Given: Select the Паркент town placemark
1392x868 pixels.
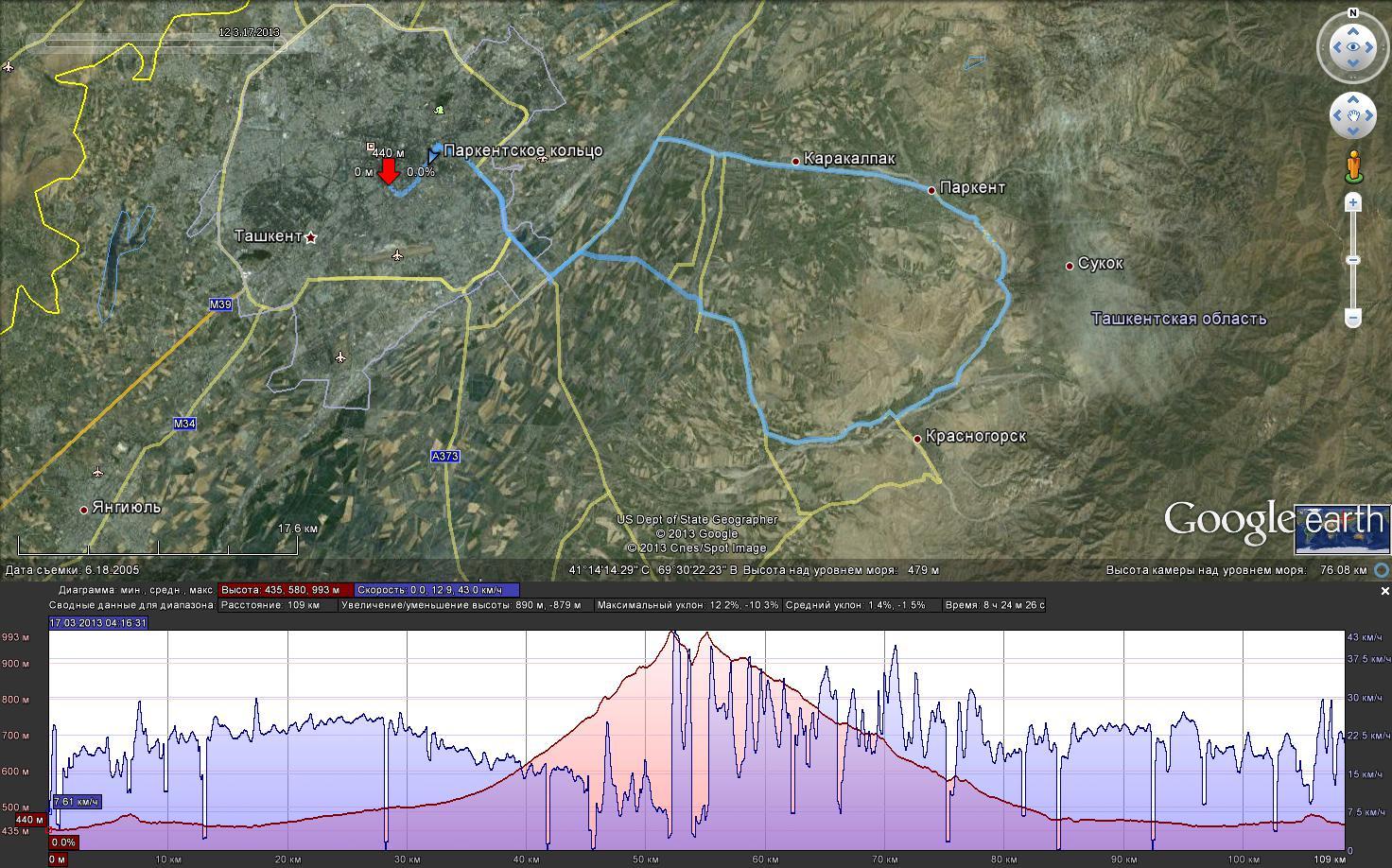Looking at the screenshot, I should click(x=931, y=190).
